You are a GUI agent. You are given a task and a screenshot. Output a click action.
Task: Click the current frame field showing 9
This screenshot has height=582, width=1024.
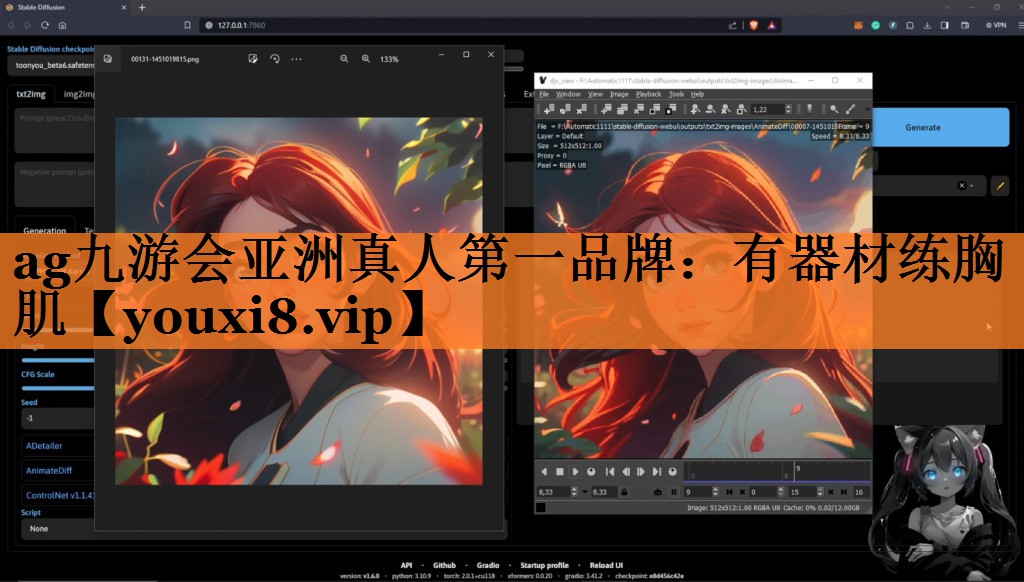point(697,492)
